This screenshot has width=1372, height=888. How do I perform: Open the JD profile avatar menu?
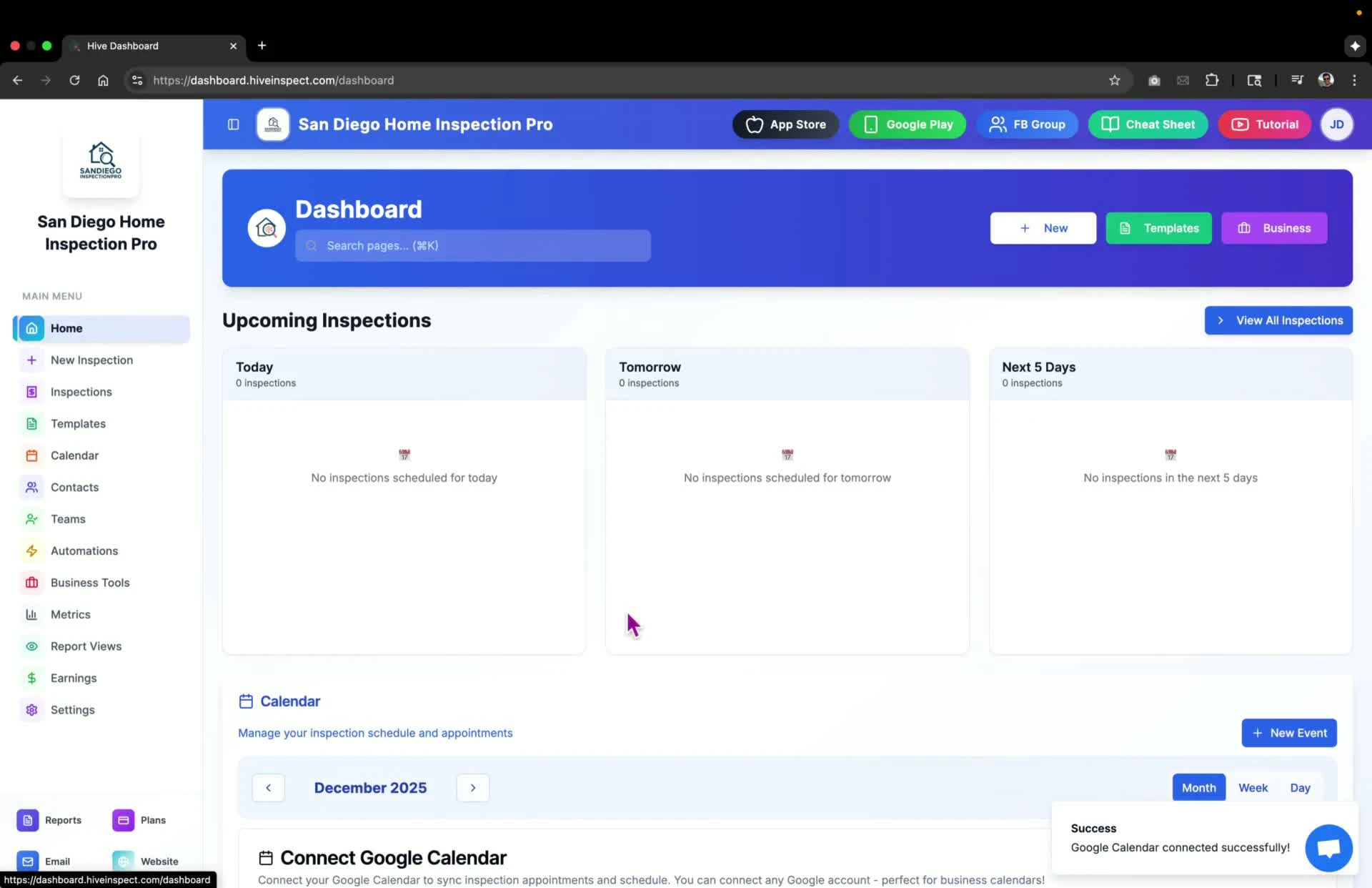click(x=1337, y=124)
